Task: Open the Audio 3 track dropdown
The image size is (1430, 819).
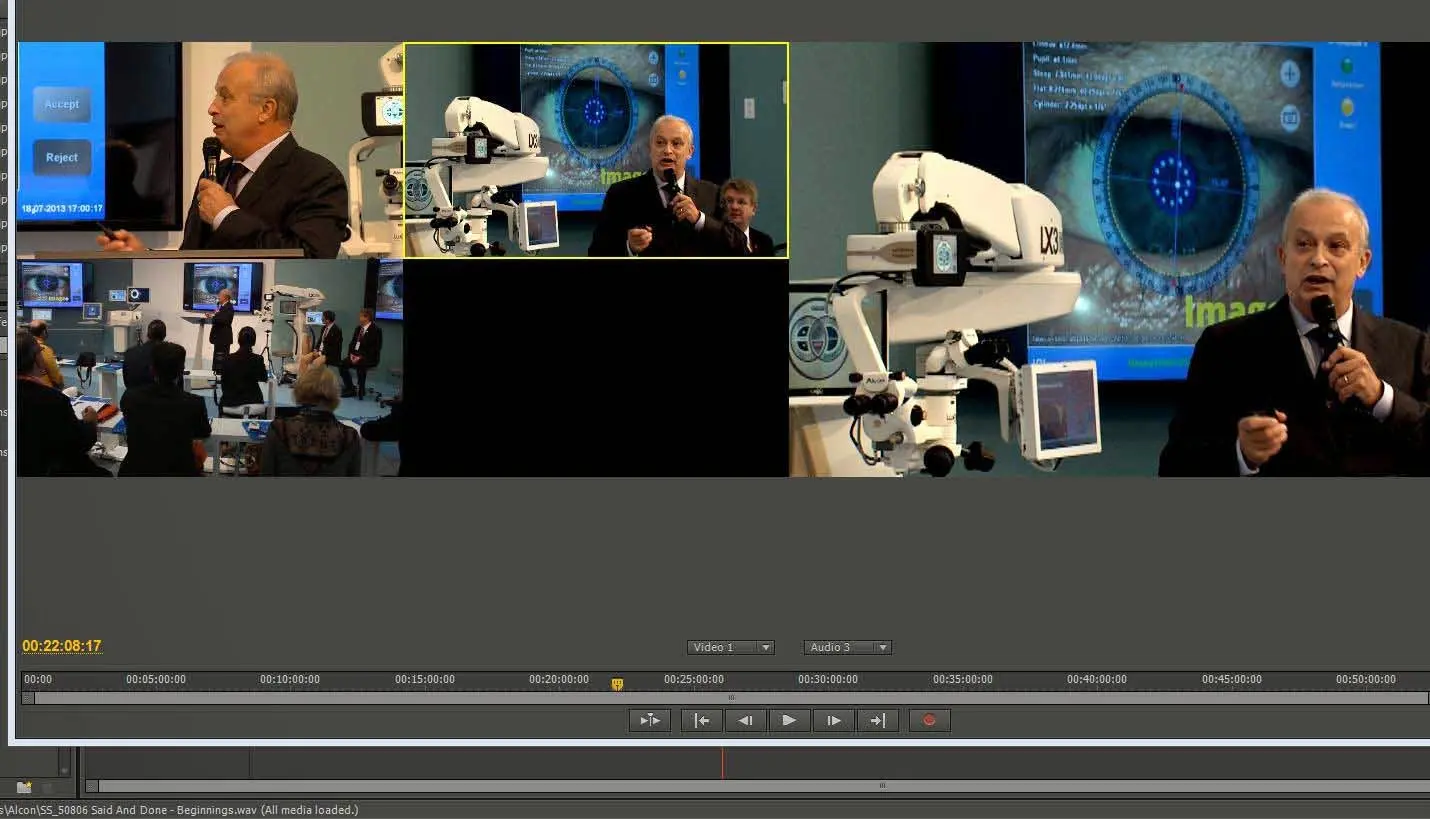Action: coord(847,647)
